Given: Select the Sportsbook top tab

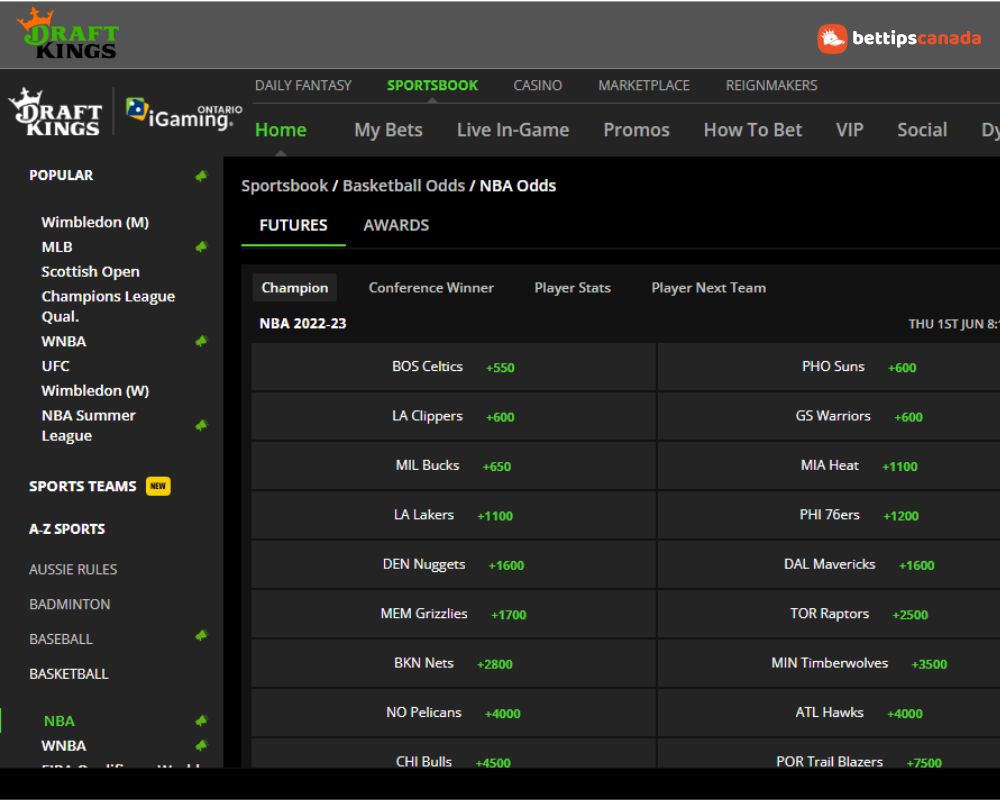Looking at the screenshot, I should pos(432,85).
